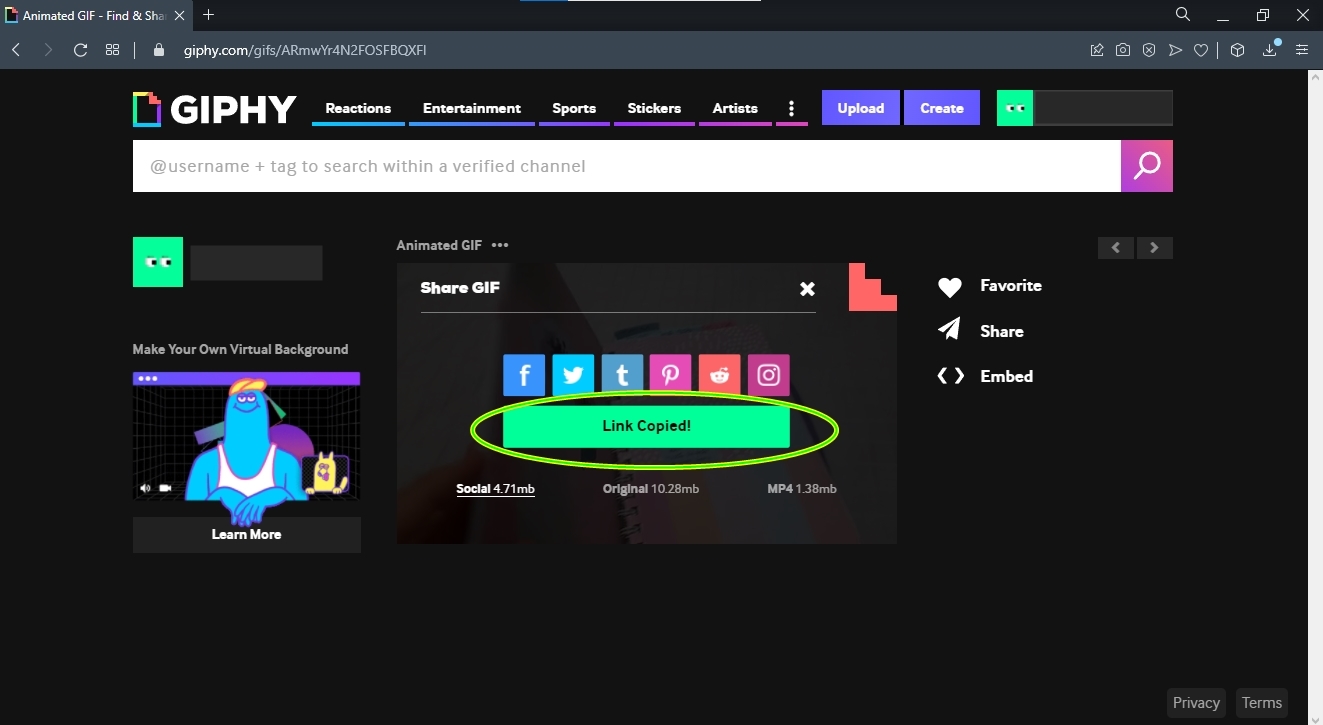Open the Entertainment category

tap(472, 108)
